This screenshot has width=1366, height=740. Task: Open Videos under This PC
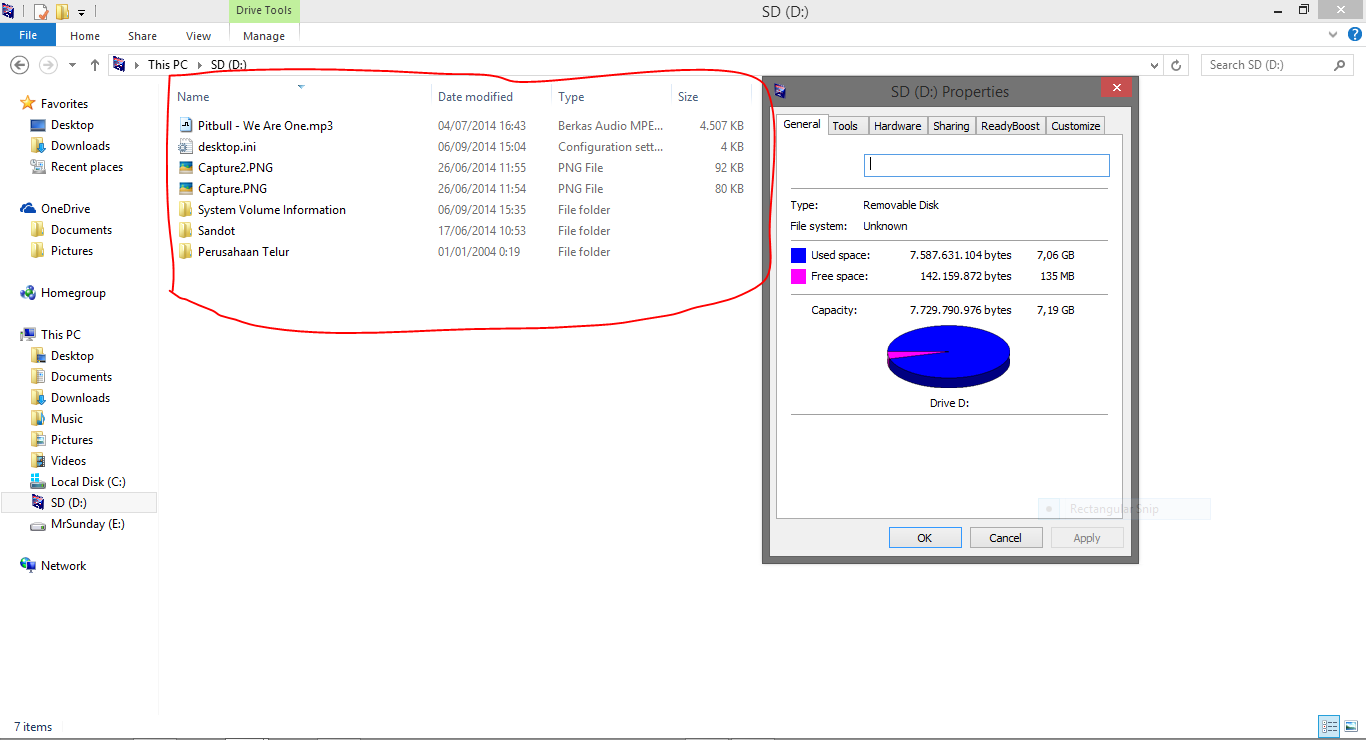pos(68,461)
